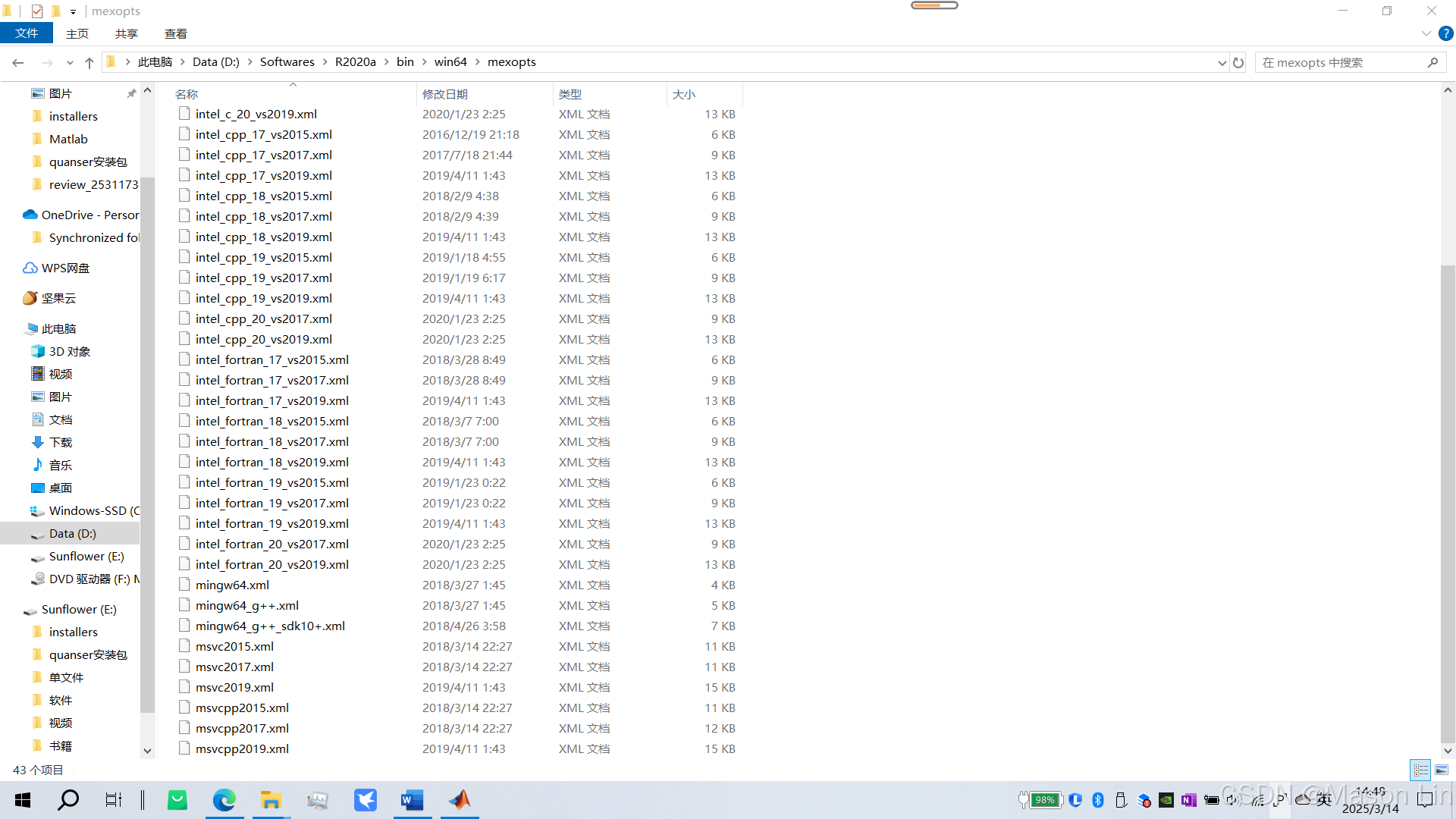This screenshot has height=819, width=1456.
Task: Expand the ribbon with chevron arrow
Action: [x=1426, y=34]
